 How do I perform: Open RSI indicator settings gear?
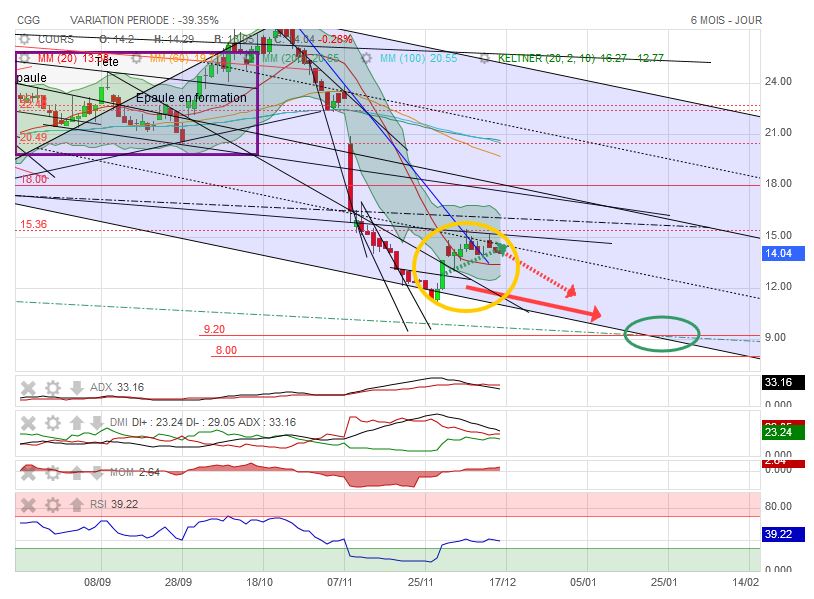tap(52, 505)
